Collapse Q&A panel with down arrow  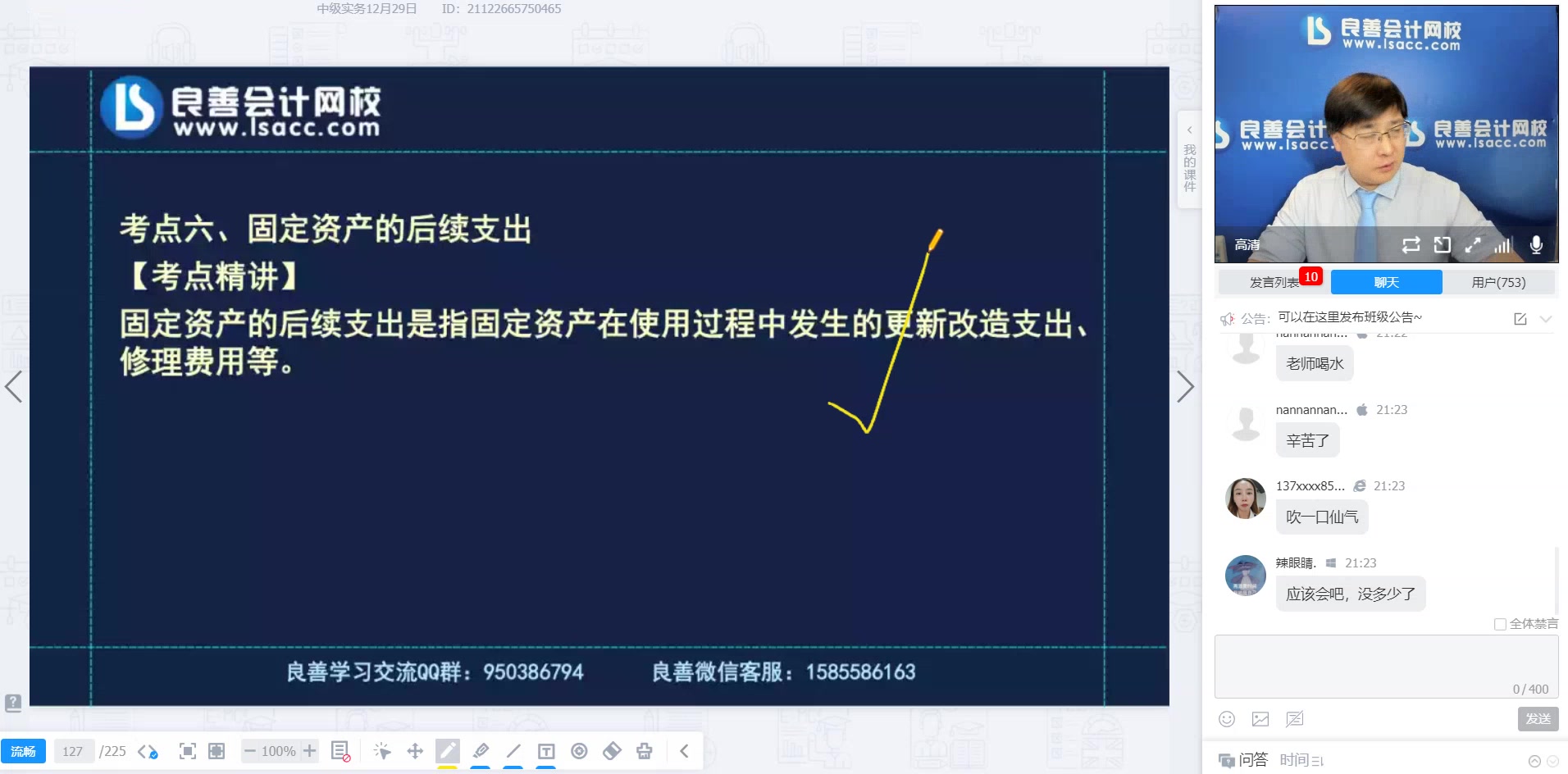[x=1552, y=761]
